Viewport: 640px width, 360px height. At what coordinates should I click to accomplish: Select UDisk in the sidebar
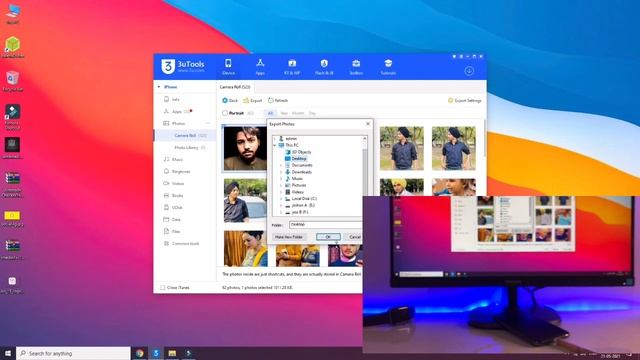tap(177, 207)
